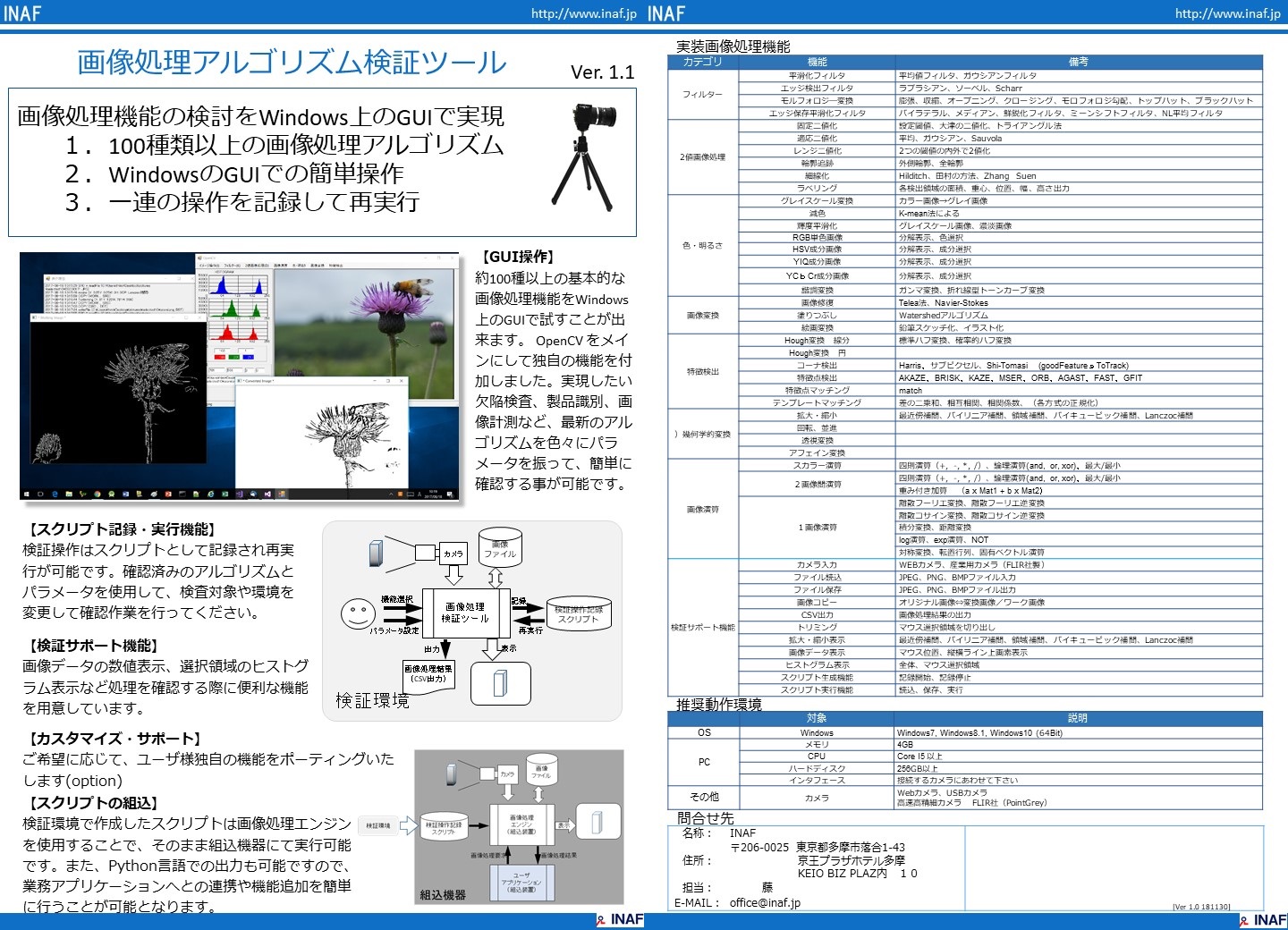Click the 画像処理検証ツール central box
The height and width of the screenshot is (930, 1288).
pos(465,613)
